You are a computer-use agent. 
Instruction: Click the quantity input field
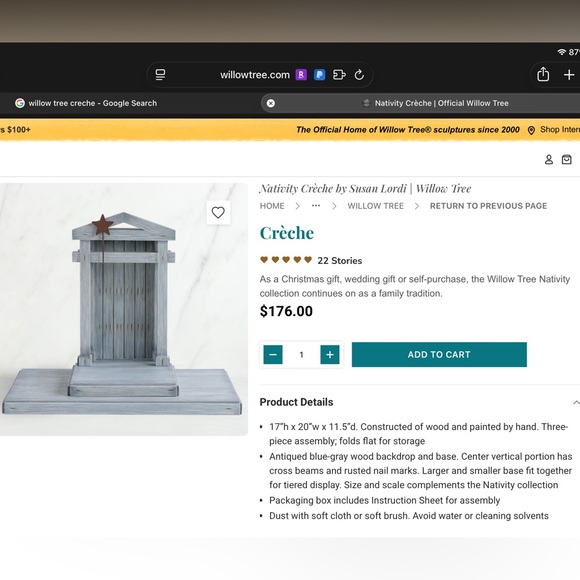tap(301, 355)
